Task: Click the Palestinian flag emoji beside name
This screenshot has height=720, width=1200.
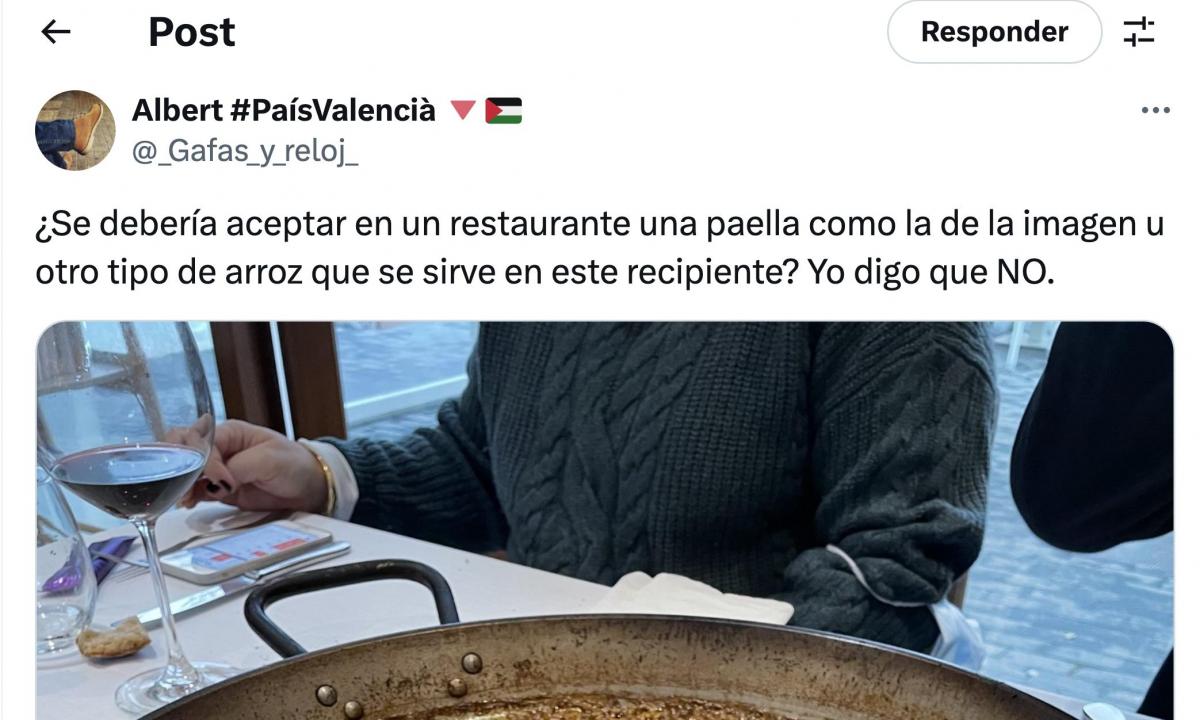Action: pos(504,110)
